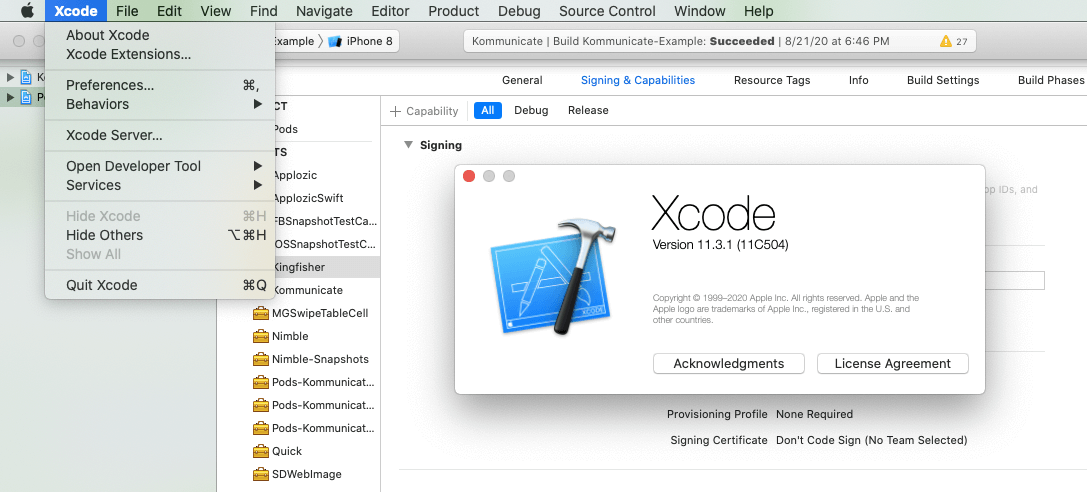Open the Source Control menu
The image size is (1087, 492).
[607, 11]
